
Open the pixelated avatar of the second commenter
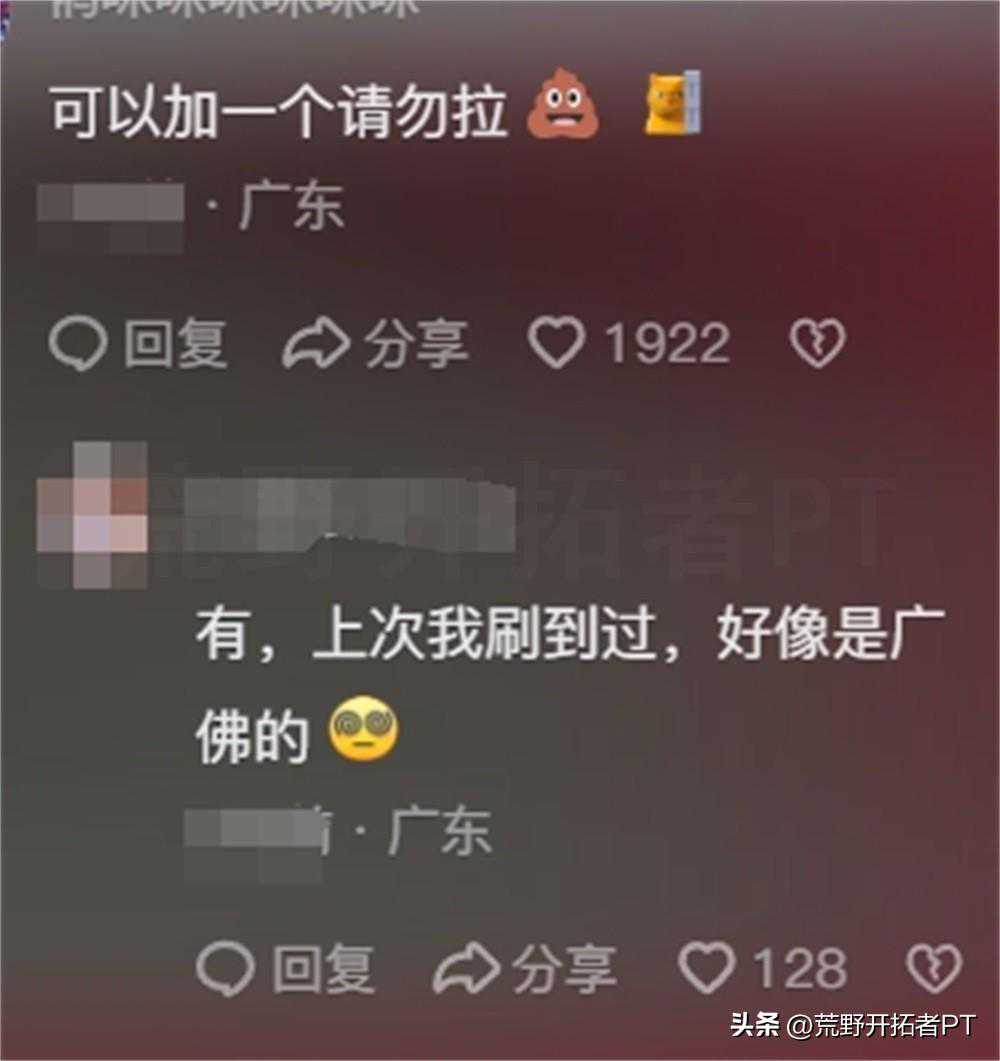[x=92, y=514]
